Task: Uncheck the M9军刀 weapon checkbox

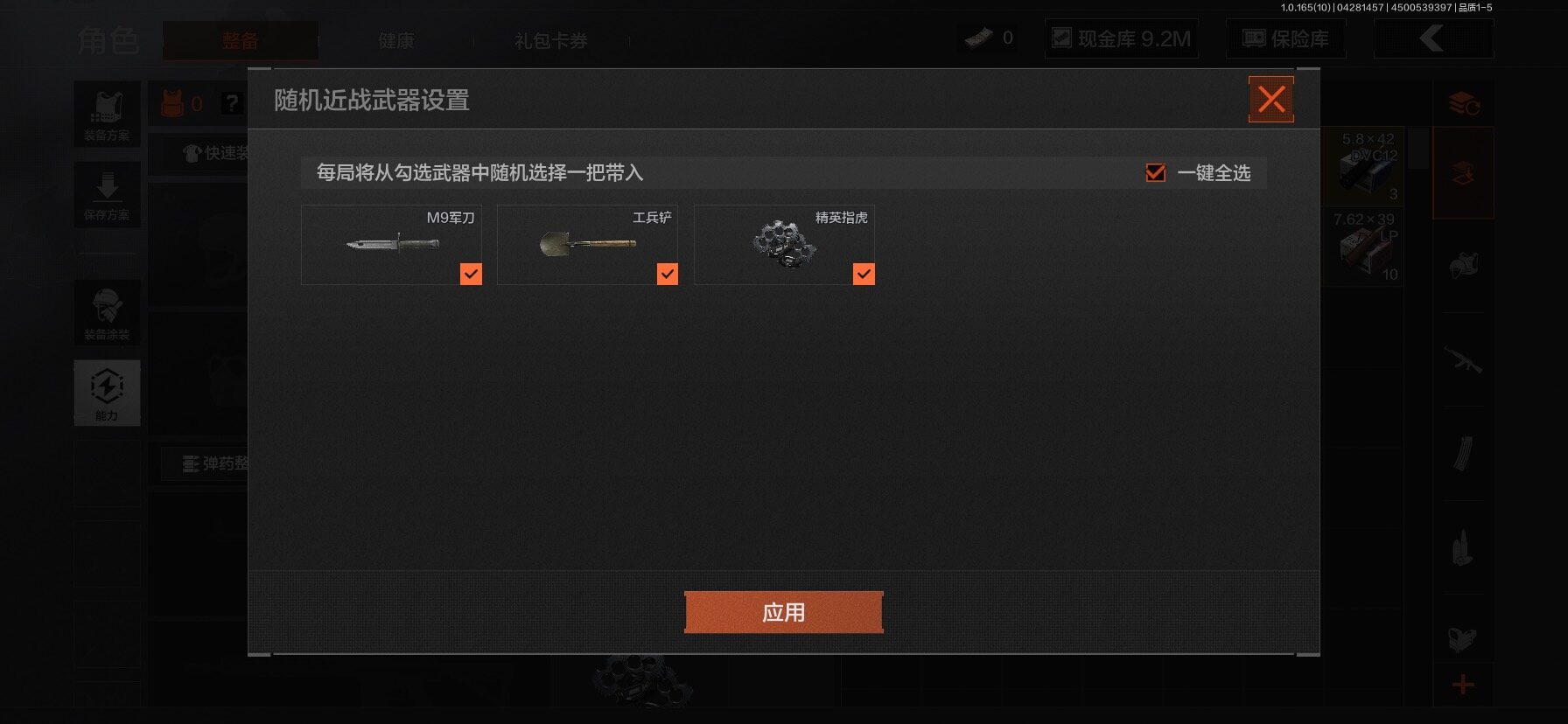Action: click(471, 275)
